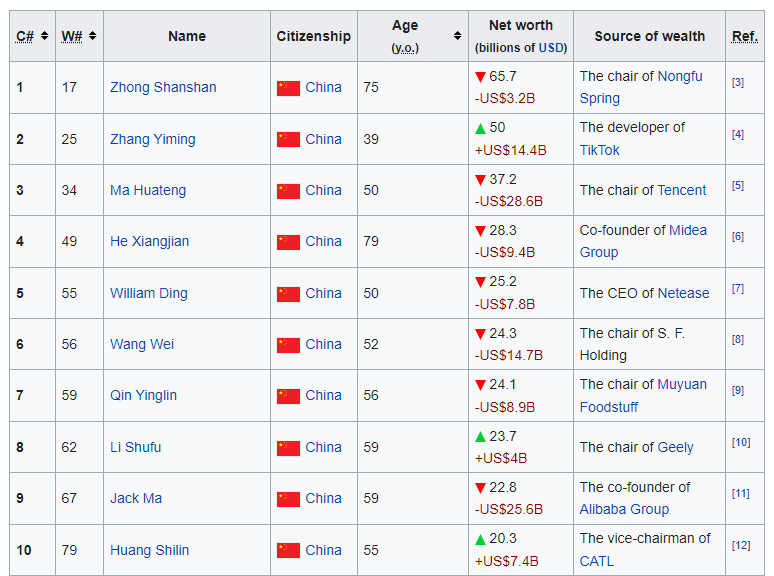Open the USD link in Net worth header
The image size is (774, 576).
click(x=550, y=48)
